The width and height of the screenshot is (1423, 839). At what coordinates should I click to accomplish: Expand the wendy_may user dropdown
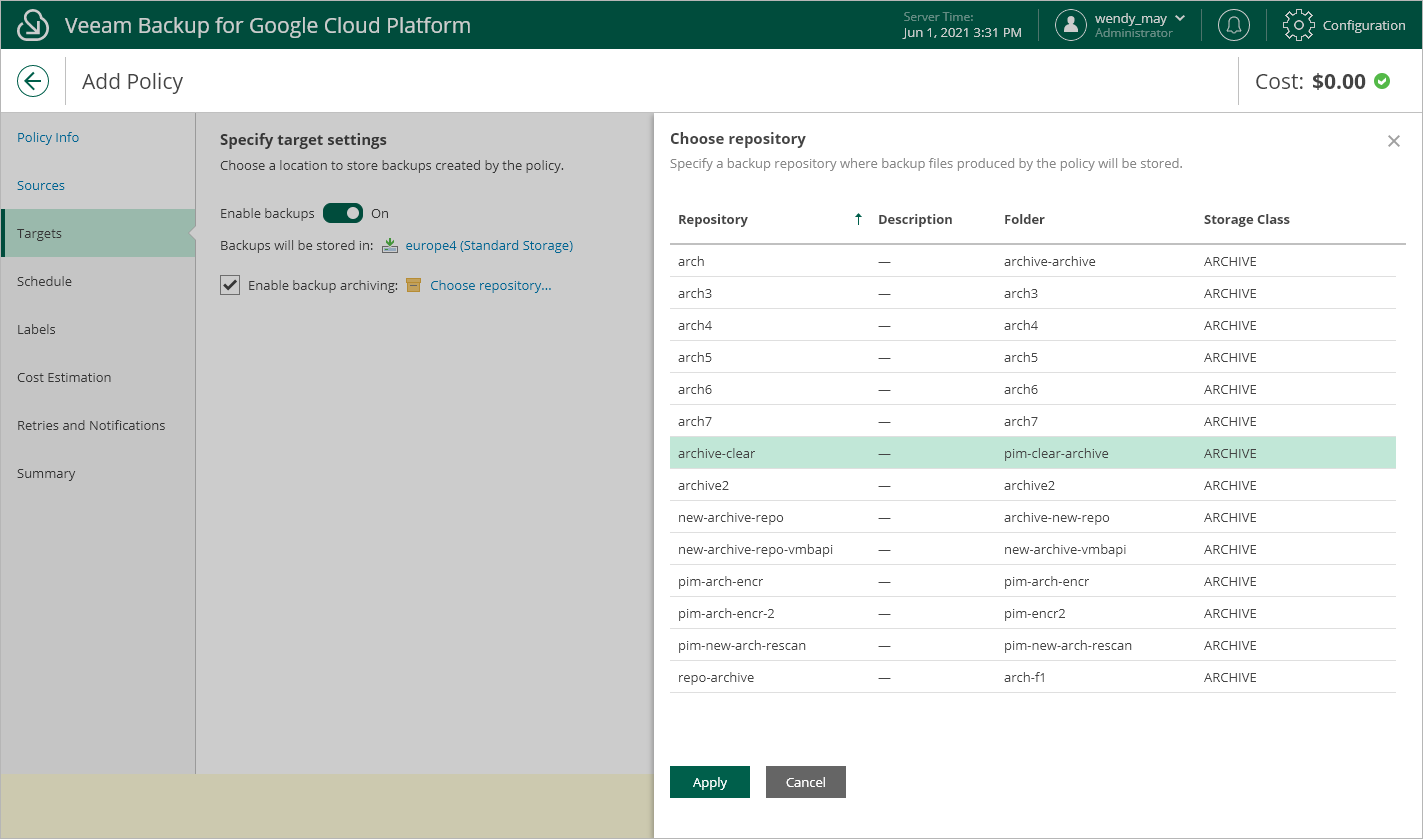[x=1180, y=18]
